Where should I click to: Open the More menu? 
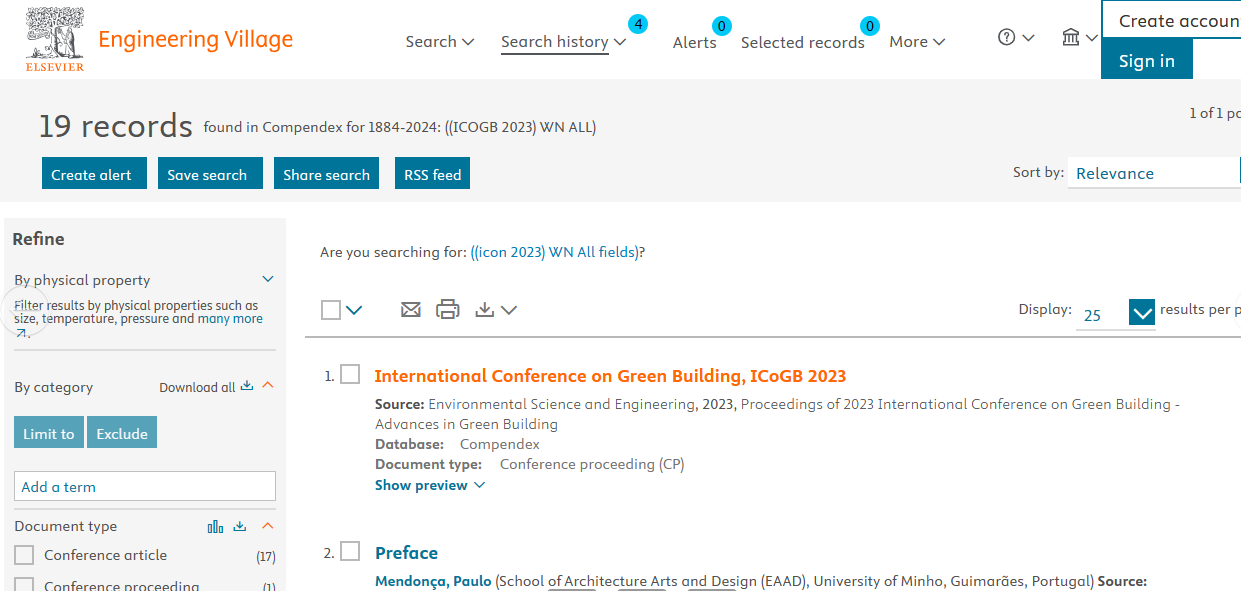pos(917,42)
